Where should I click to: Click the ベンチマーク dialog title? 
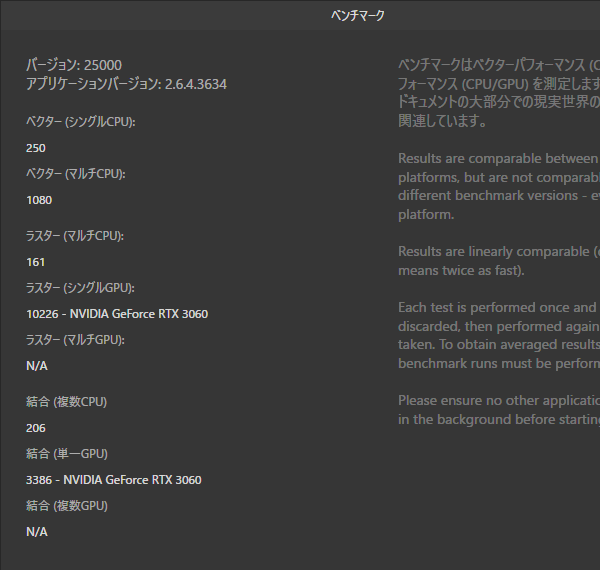point(357,15)
